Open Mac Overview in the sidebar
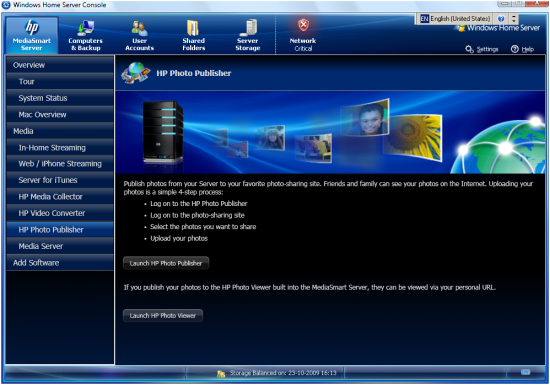The height and width of the screenshot is (385, 550). point(60,115)
